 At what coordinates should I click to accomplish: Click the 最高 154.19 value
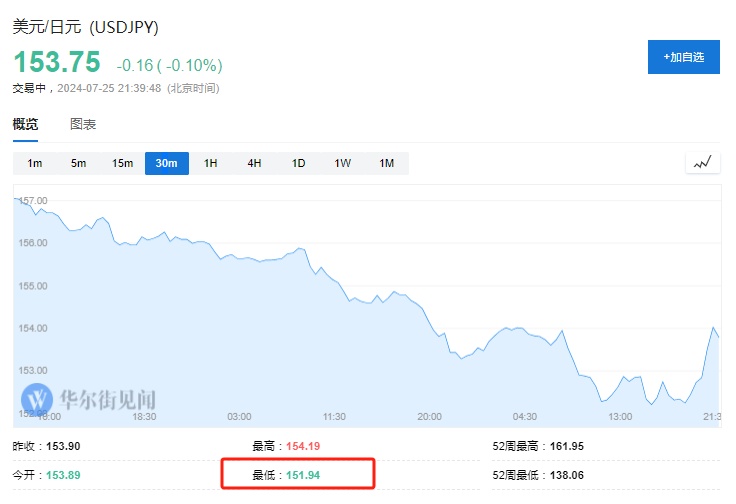tap(300, 445)
